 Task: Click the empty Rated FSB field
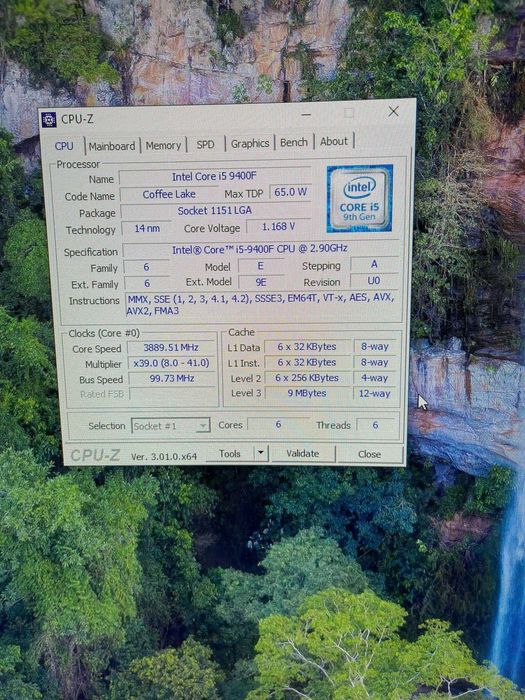172,394
